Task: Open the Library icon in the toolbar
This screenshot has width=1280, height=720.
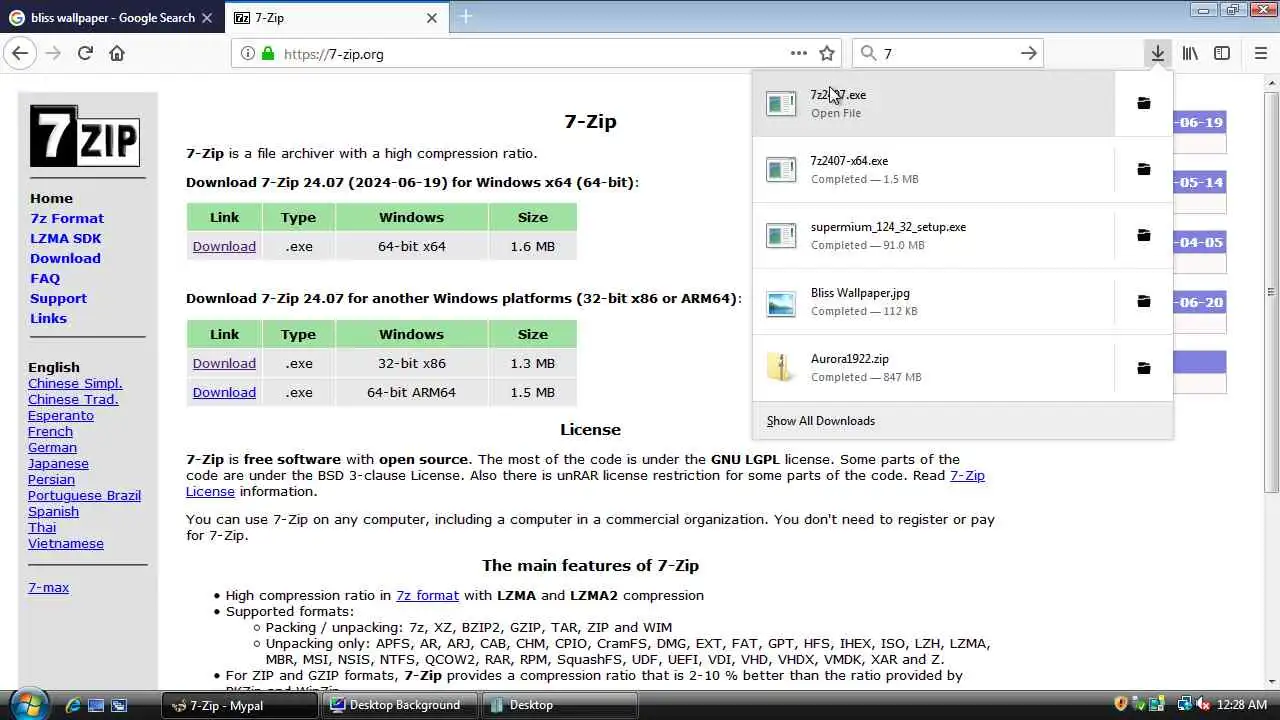Action: pyautogui.click(x=1190, y=53)
